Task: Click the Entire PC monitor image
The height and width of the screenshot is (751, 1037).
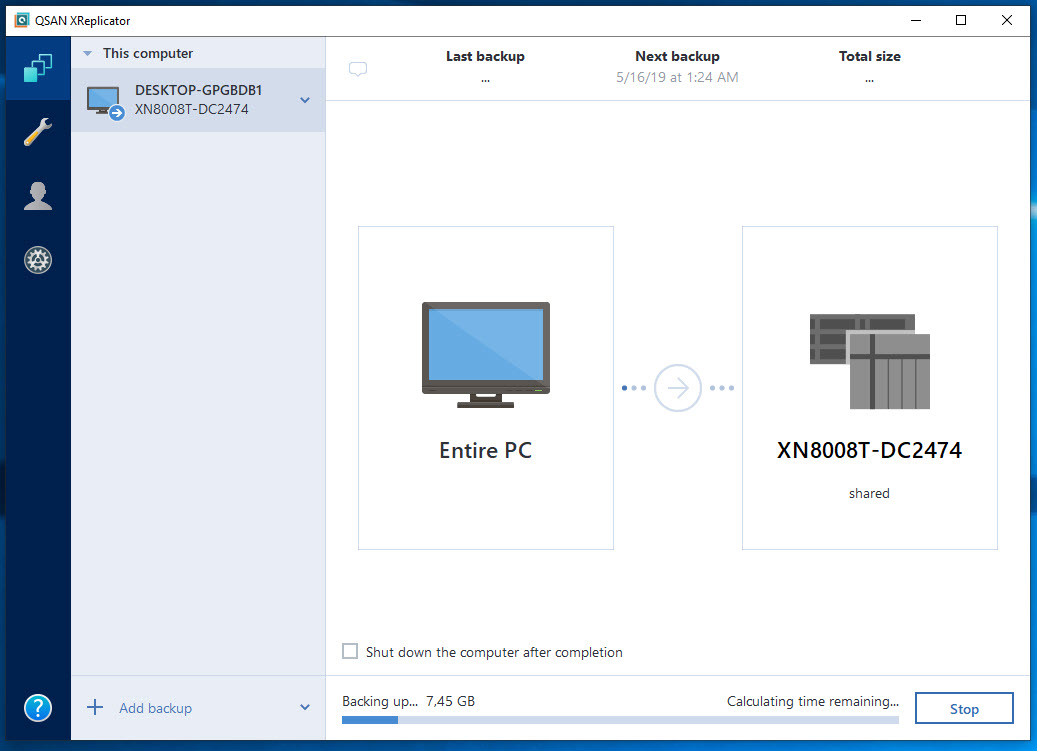Action: 486,354
